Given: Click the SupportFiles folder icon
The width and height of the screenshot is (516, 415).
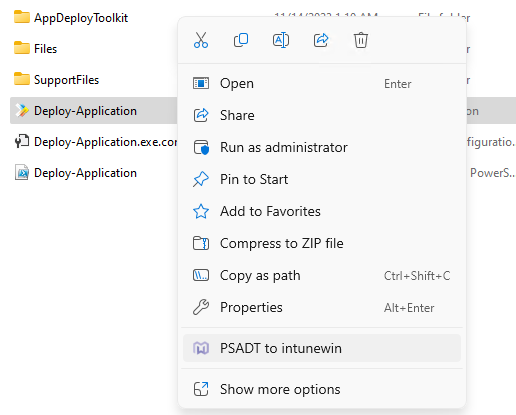Looking at the screenshot, I should (22, 79).
